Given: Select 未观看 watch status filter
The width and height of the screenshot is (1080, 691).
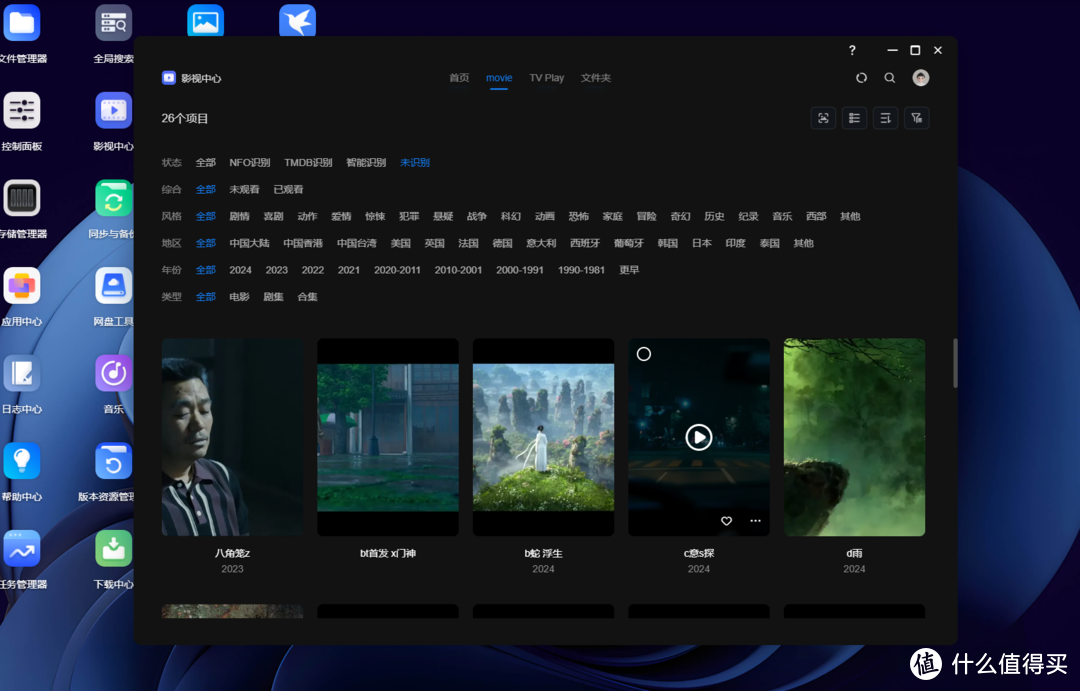Looking at the screenshot, I should [244, 189].
